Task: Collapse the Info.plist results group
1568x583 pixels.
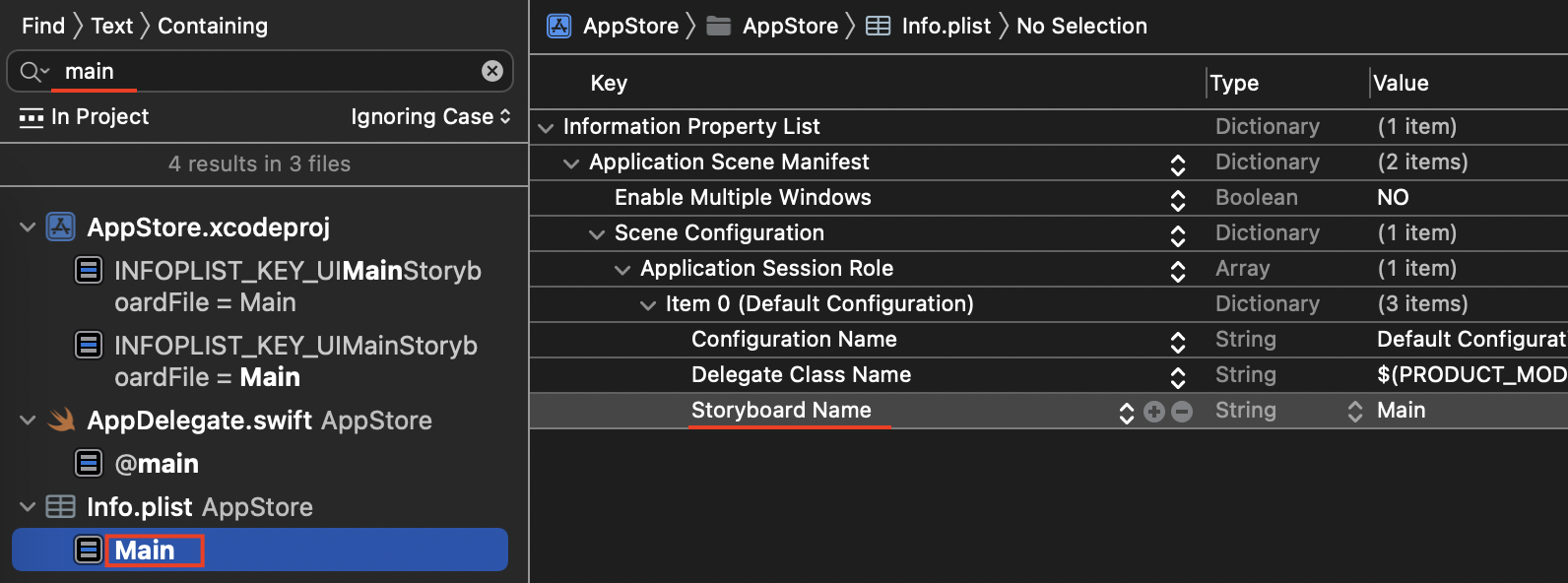Action: point(28,507)
